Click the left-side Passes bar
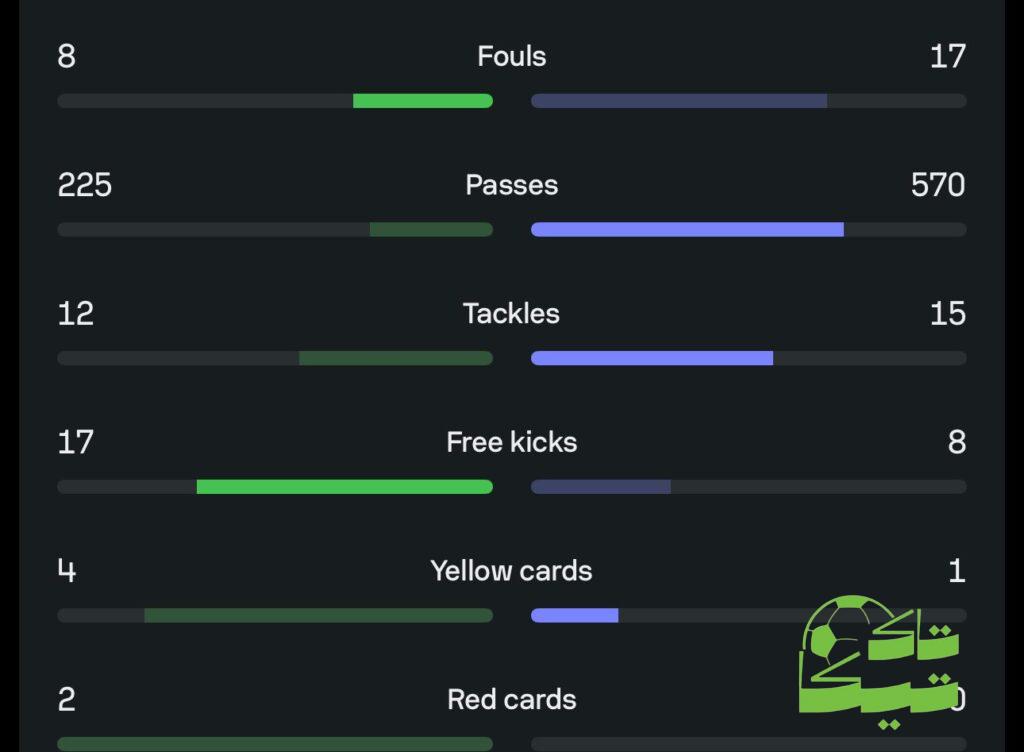Viewport: 1024px width, 752px height. 431,230
